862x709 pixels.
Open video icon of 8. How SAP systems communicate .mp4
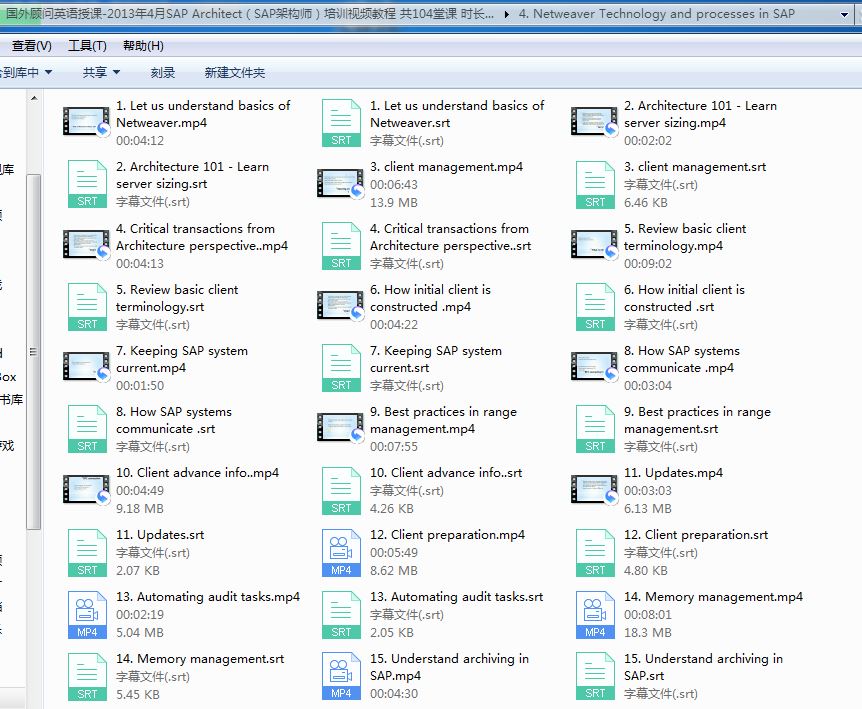click(594, 367)
